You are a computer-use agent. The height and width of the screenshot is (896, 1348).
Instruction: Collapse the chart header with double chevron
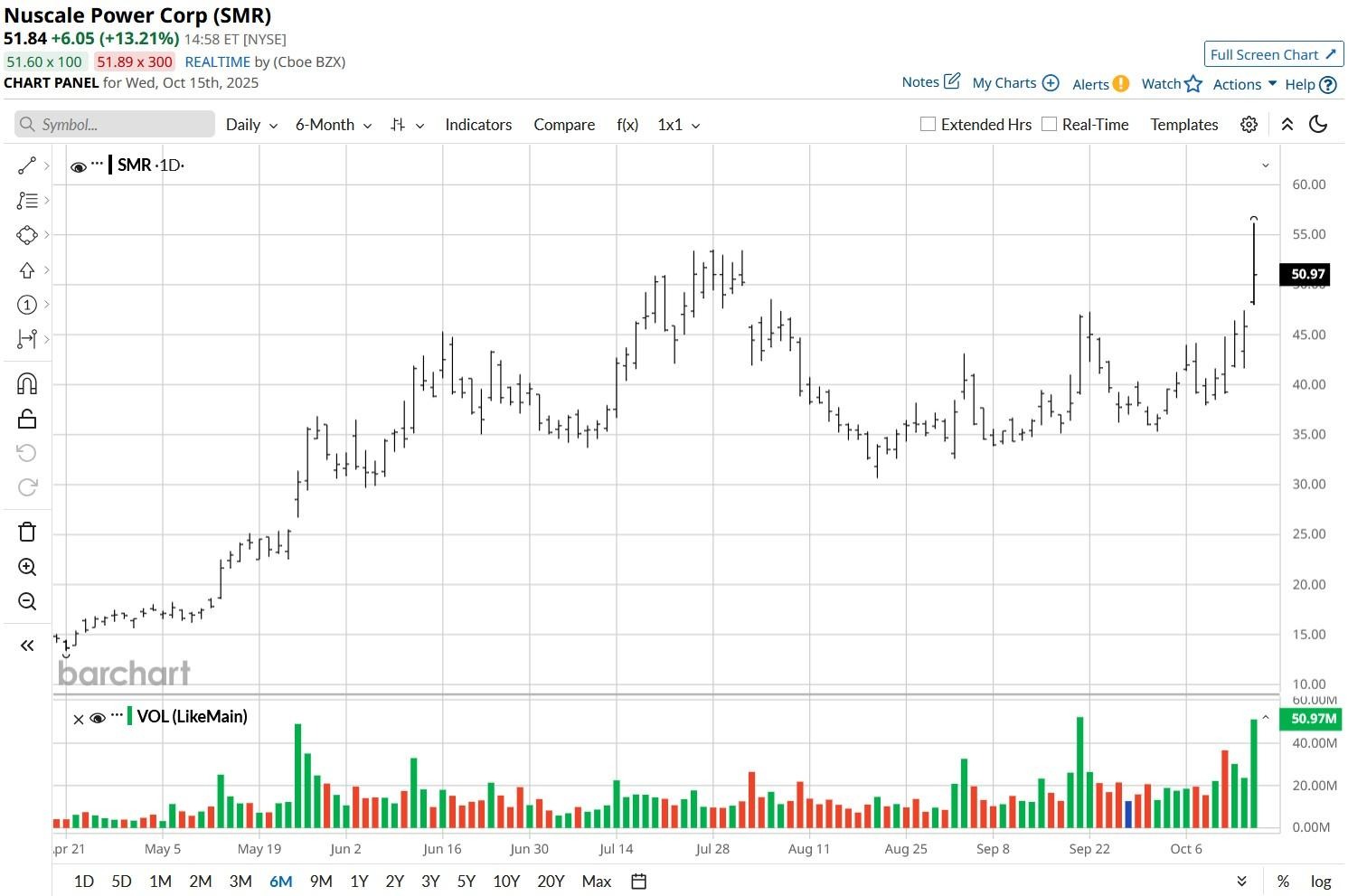[1287, 125]
